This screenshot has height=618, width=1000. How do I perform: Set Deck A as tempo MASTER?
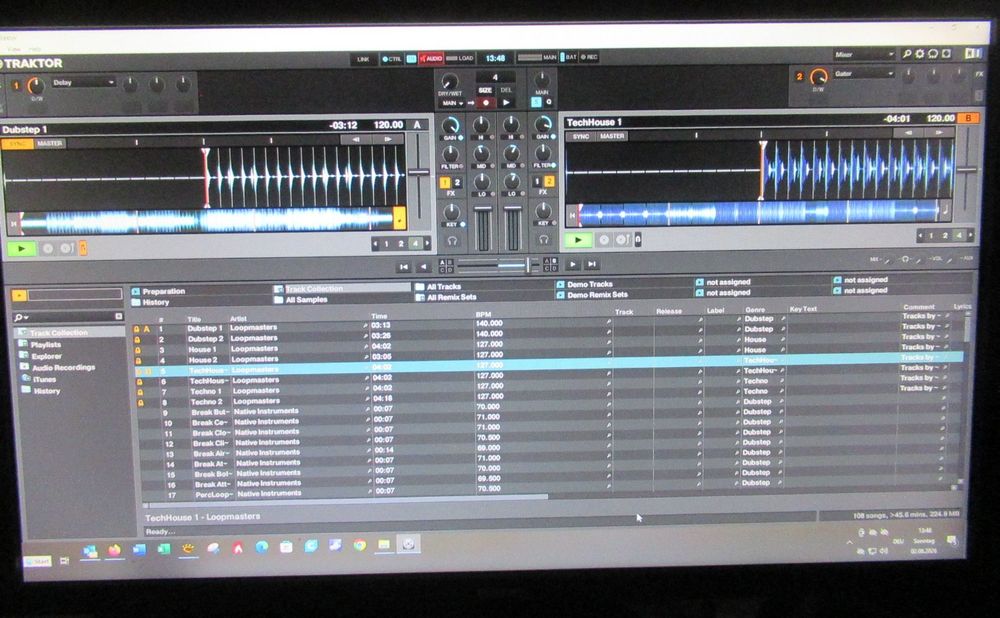[49, 143]
